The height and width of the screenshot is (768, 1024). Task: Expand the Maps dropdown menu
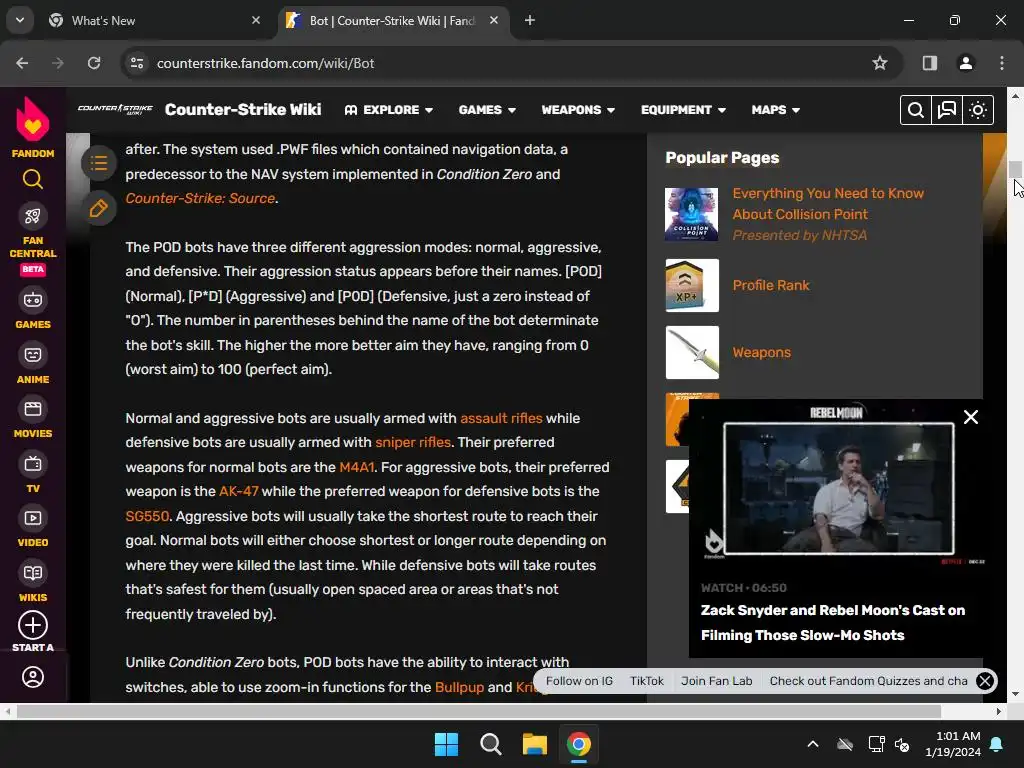click(775, 110)
